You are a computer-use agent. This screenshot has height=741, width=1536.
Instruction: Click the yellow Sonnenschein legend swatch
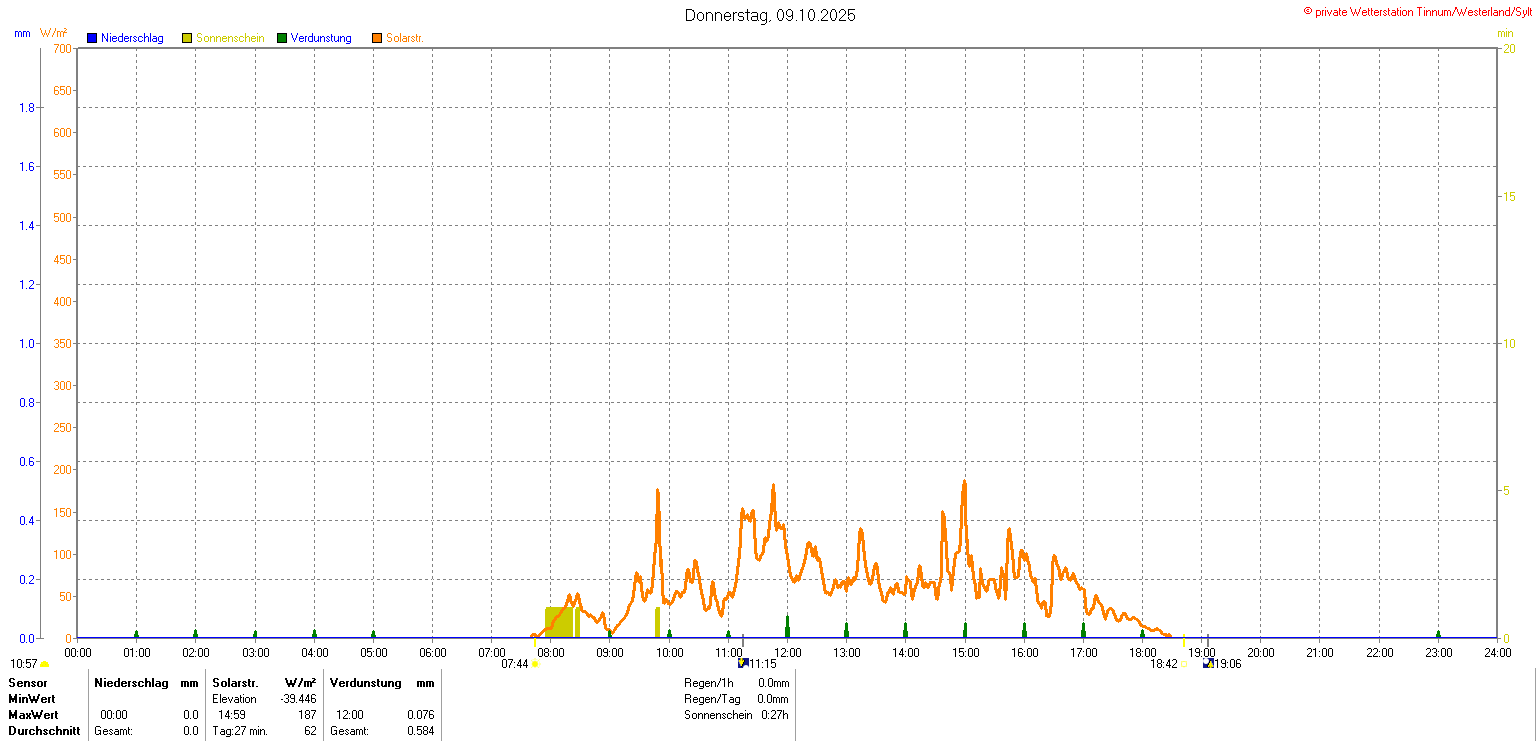(x=187, y=38)
